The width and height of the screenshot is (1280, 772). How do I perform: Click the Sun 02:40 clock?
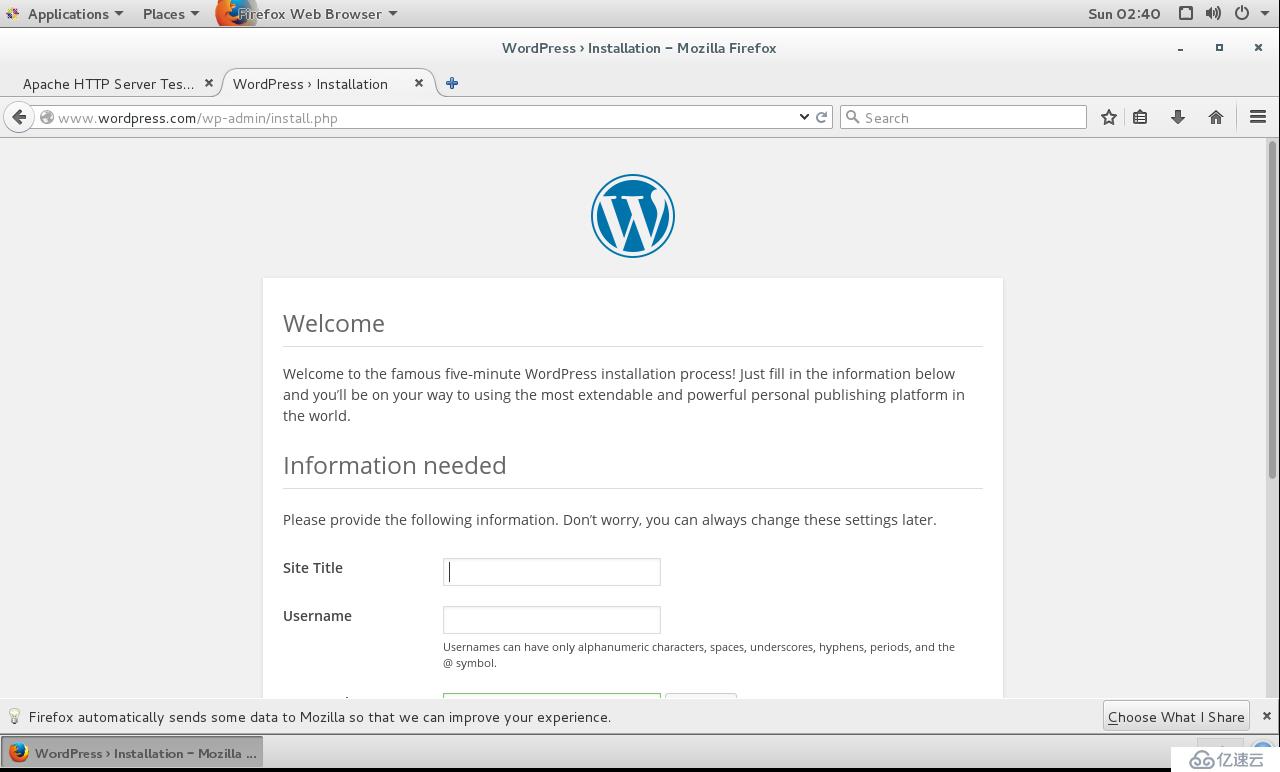pyautogui.click(x=1124, y=13)
